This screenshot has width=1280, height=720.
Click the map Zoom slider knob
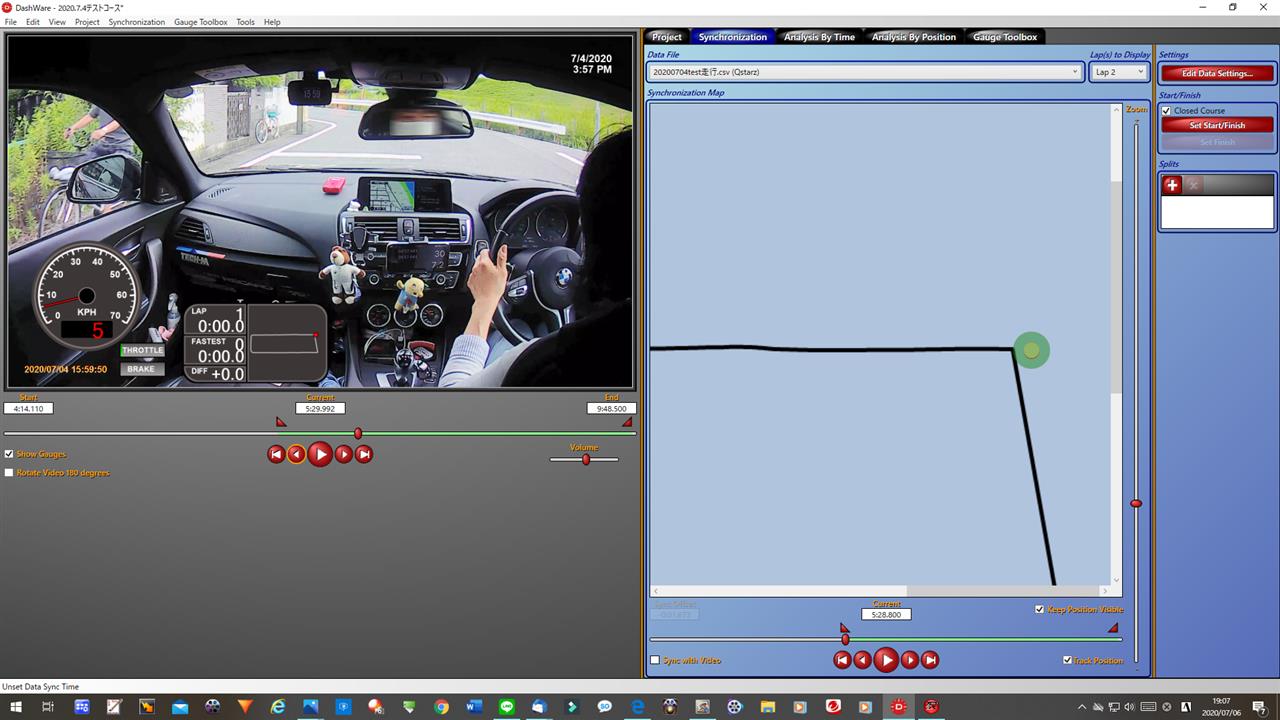(1135, 503)
